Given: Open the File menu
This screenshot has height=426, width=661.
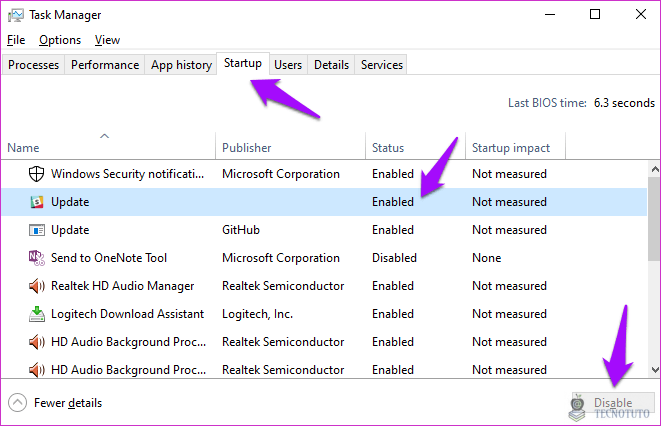Looking at the screenshot, I should tap(16, 40).
